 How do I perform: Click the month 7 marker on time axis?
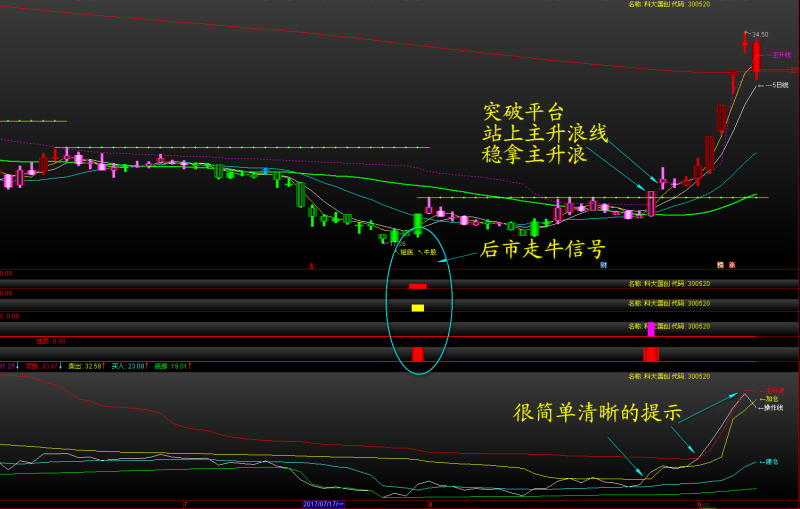click(185, 504)
